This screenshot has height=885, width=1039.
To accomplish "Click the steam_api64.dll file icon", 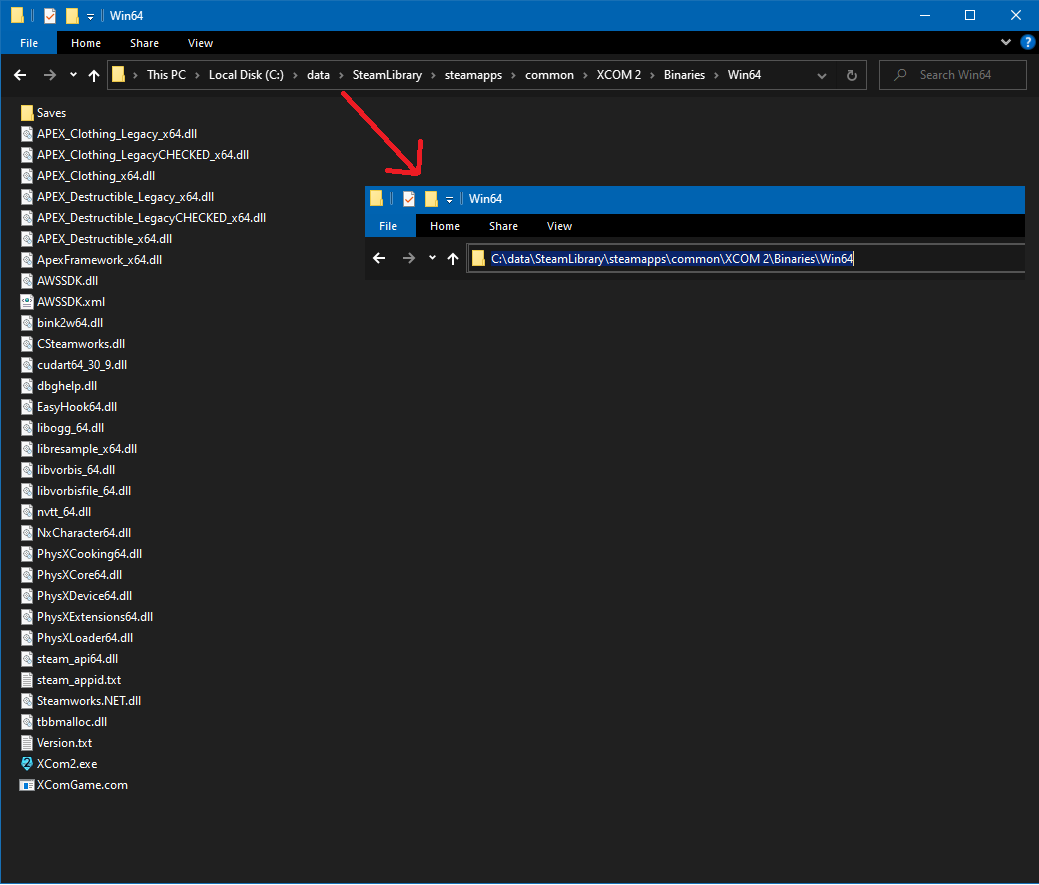I will coord(27,659).
